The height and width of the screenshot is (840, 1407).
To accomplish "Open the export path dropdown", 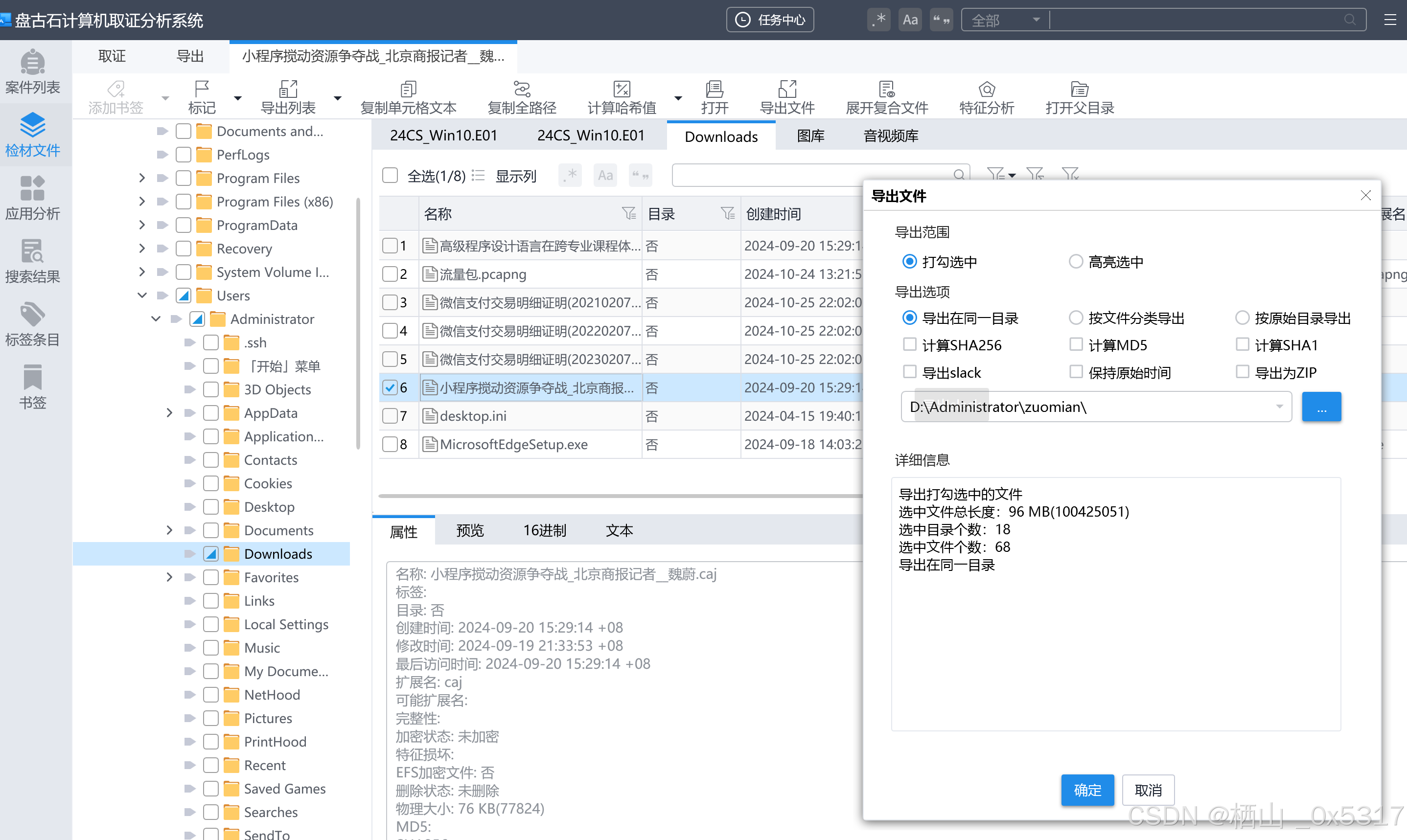I will (x=1278, y=407).
